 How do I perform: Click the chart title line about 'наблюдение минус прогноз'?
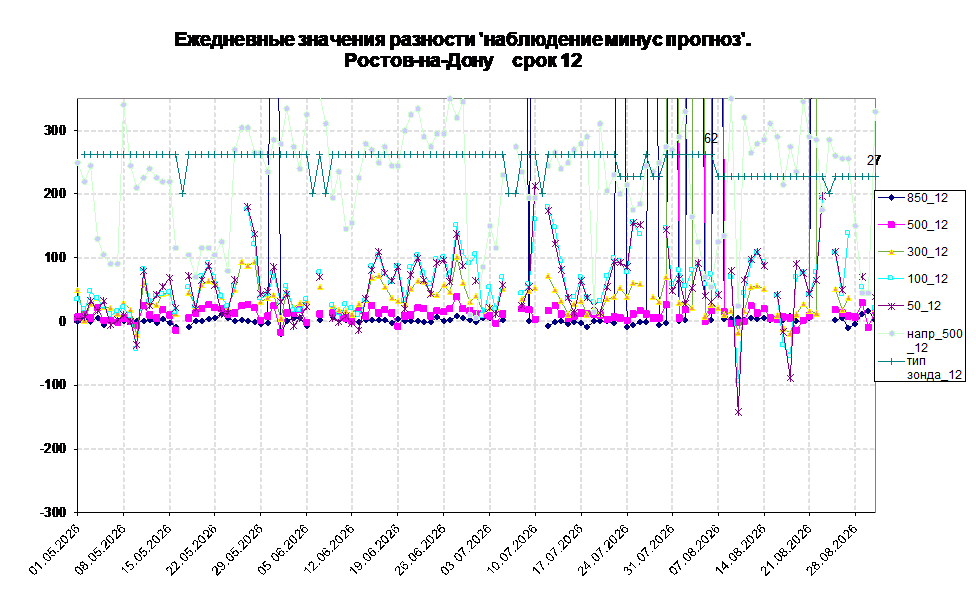coord(462,40)
